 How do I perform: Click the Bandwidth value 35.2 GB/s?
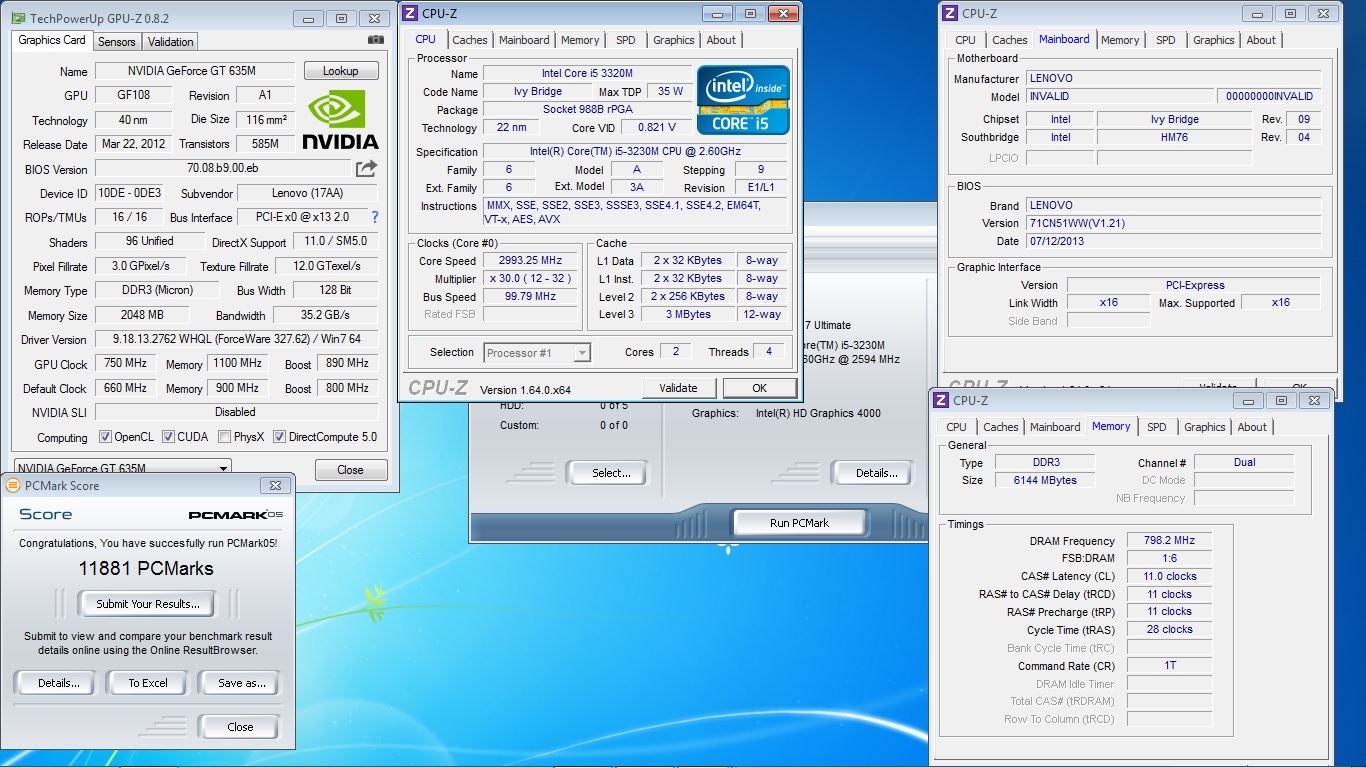(325, 315)
